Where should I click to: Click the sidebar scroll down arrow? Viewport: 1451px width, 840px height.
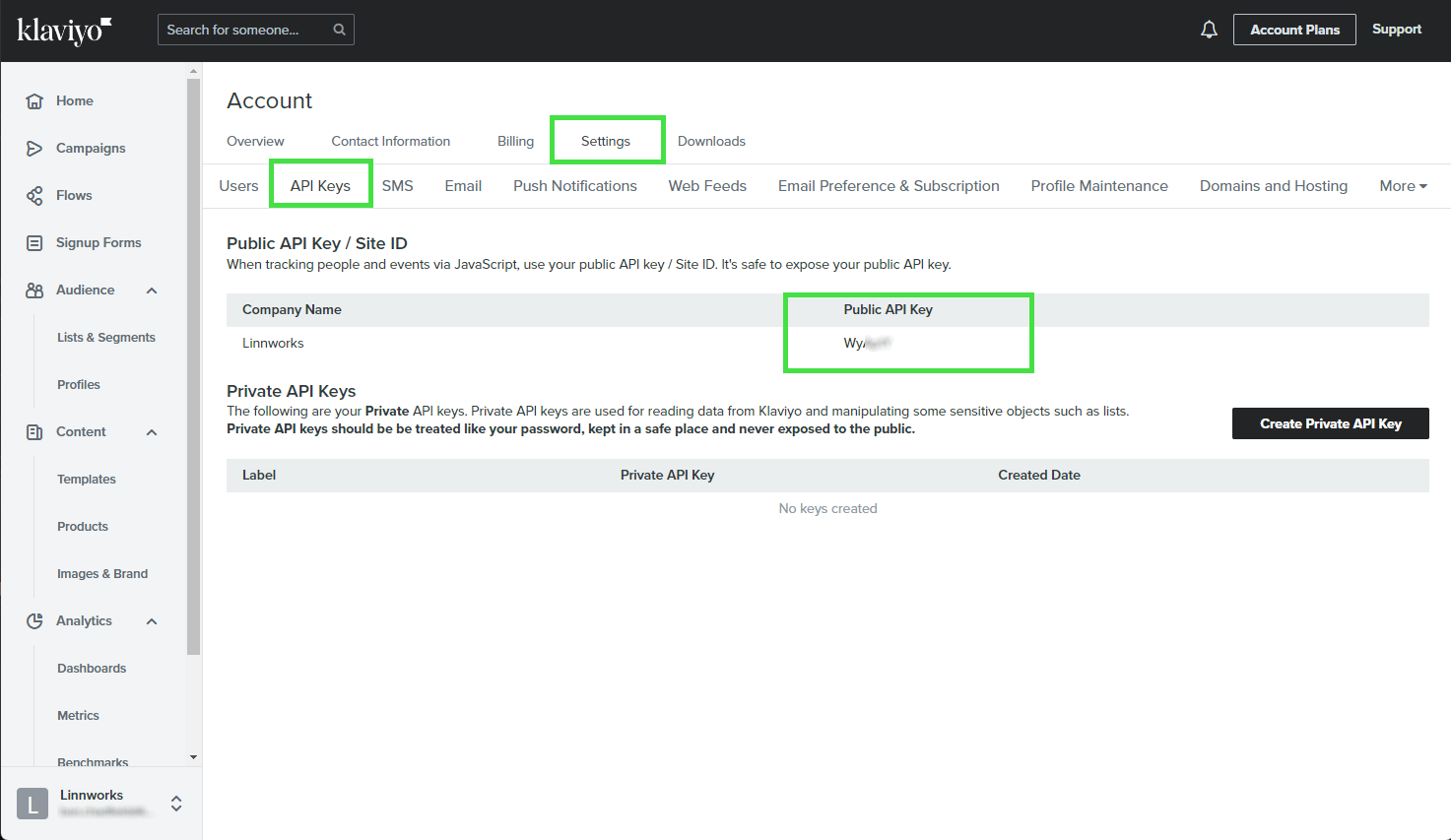(x=193, y=757)
